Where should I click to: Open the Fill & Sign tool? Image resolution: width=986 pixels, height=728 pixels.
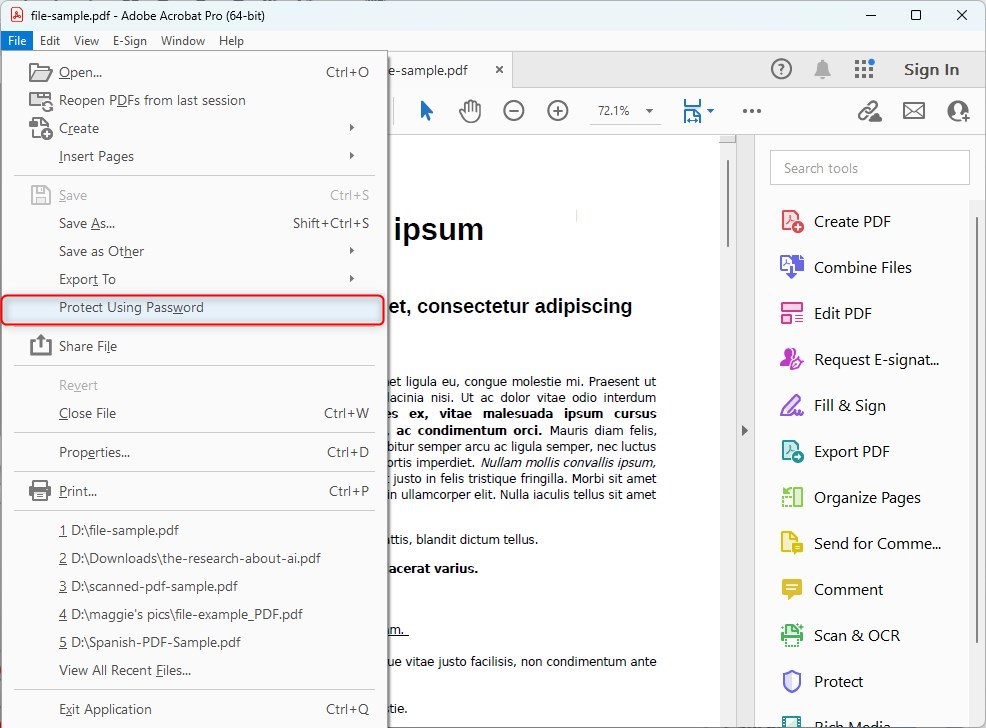tap(849, 405)
